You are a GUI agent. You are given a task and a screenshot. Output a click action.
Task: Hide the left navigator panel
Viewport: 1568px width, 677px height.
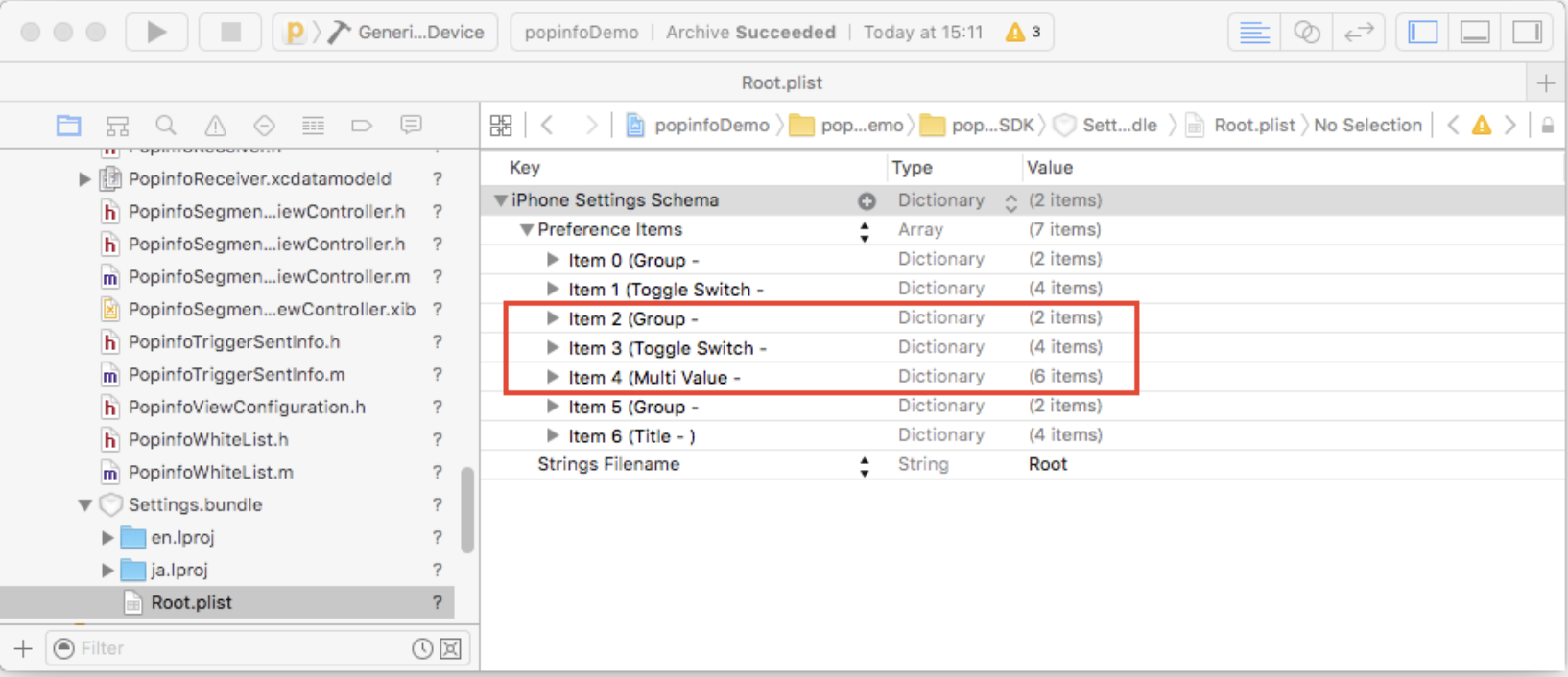(1422, 32)
